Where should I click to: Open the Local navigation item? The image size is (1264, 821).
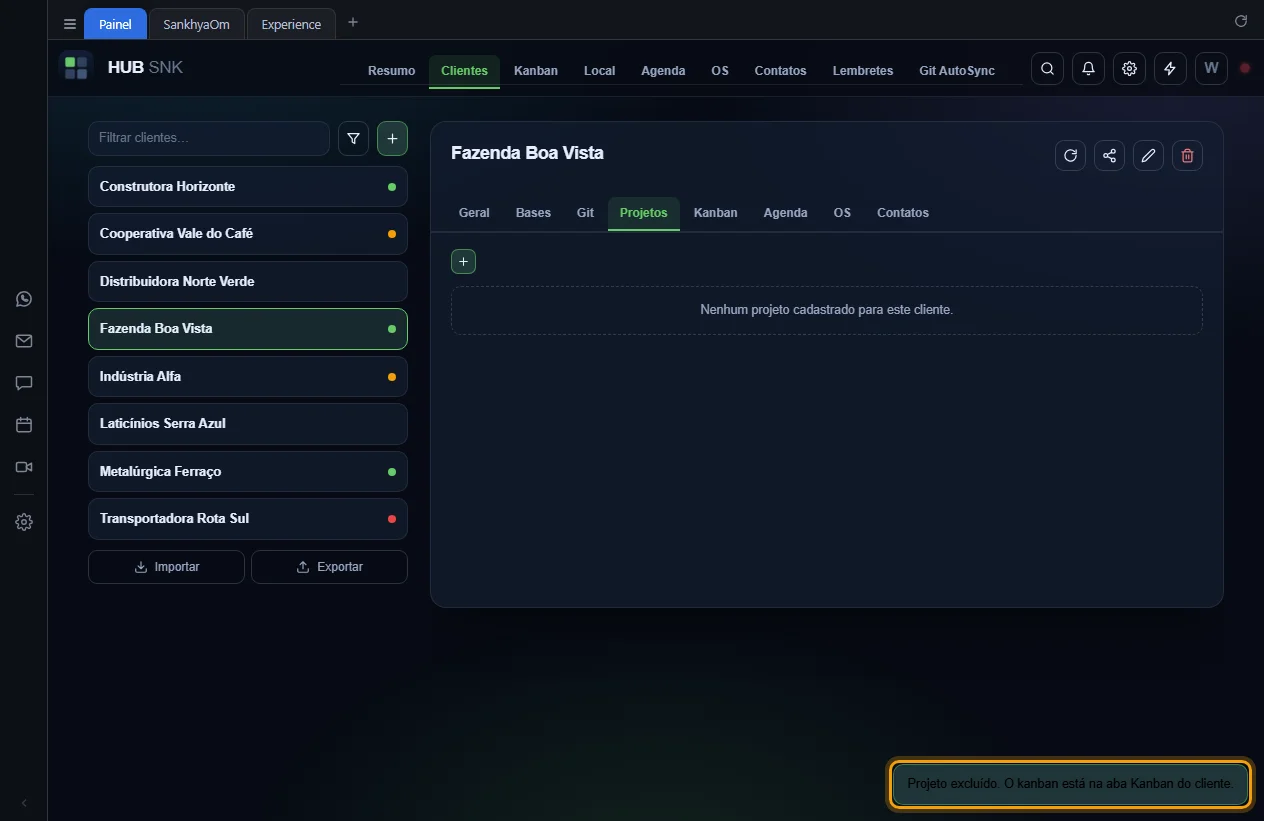point(599,71)
